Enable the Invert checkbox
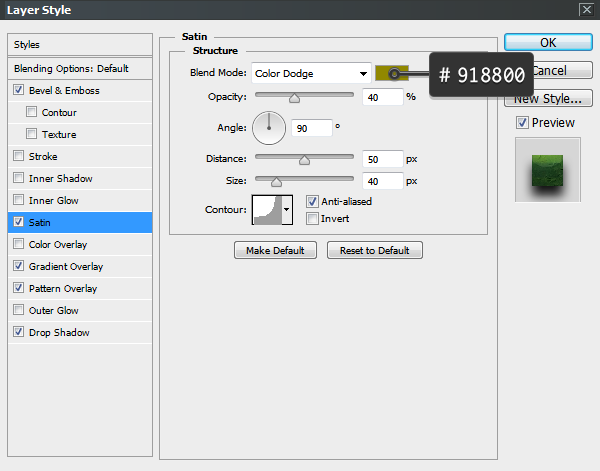The width and height of the screenshot is (600, 471). click(313, 218)
